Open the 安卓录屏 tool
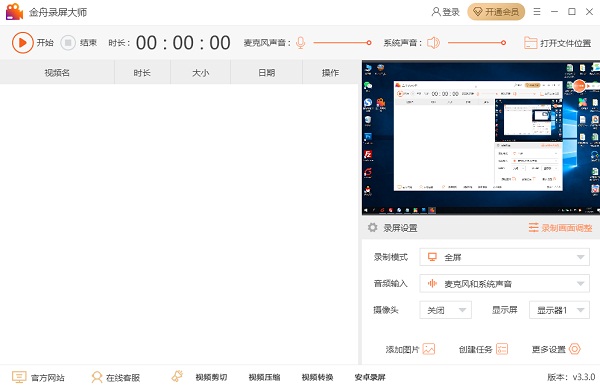This screenshot has height=385, width=600. tap(370, 377)
